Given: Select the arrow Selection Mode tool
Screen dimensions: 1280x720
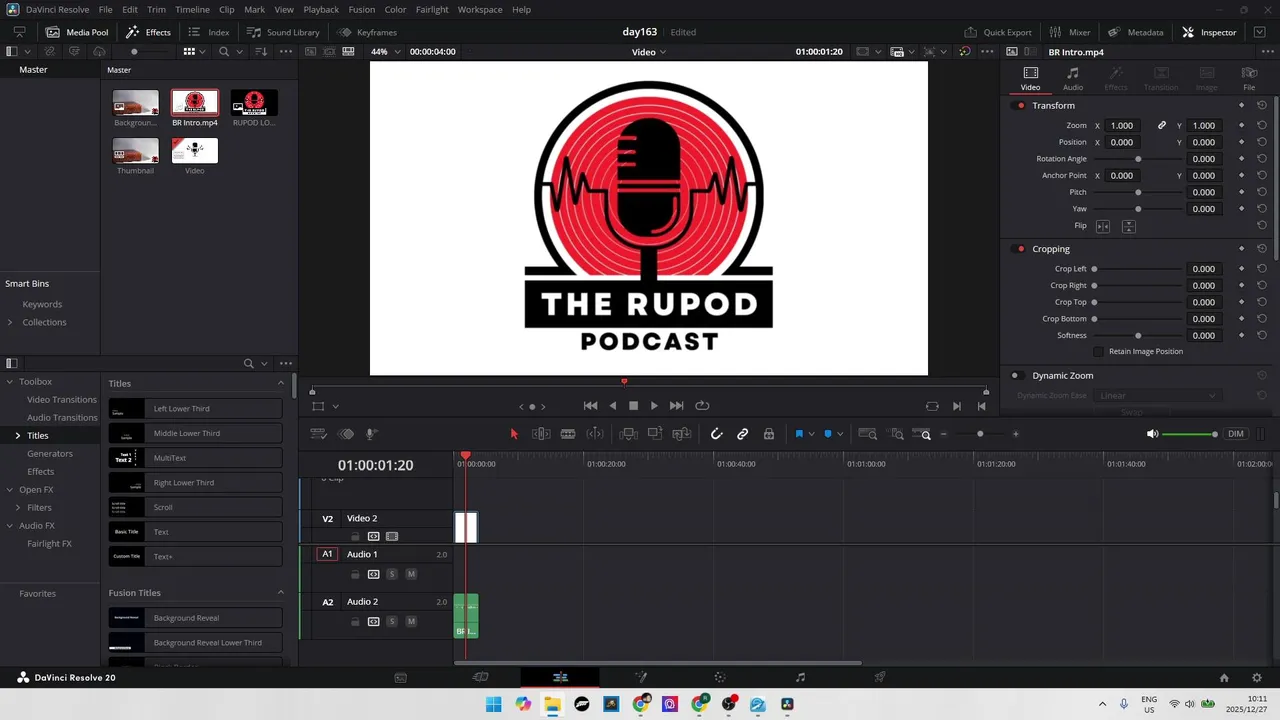Looking at the screenshot, I should (514, 434).
